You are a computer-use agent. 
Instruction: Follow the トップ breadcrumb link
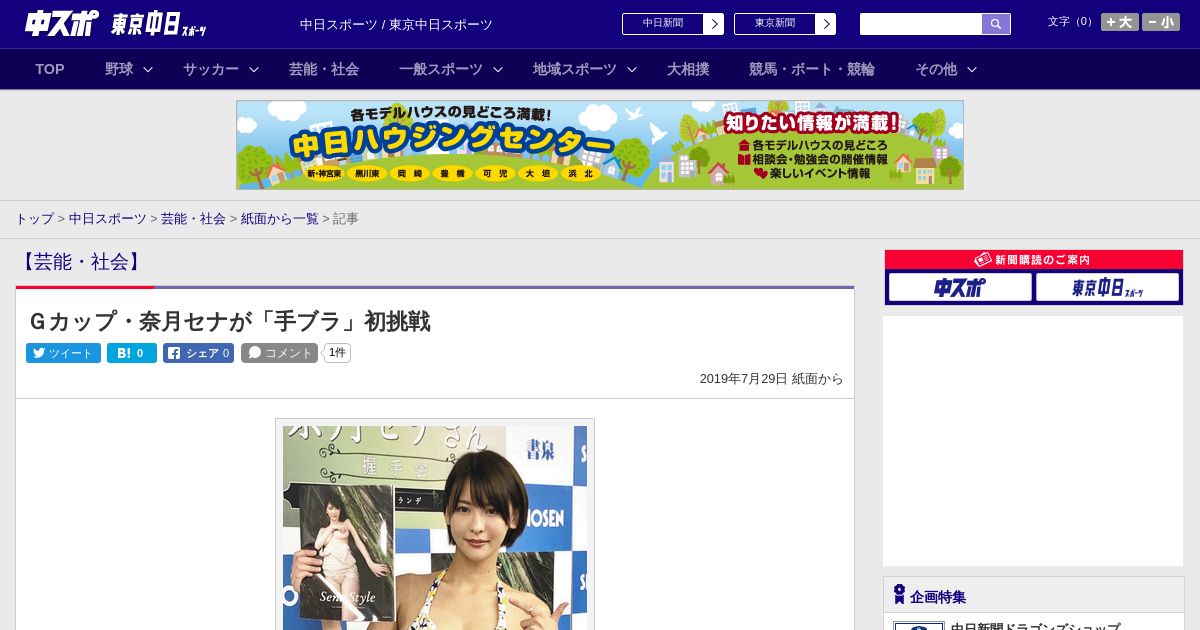point(34,219)
